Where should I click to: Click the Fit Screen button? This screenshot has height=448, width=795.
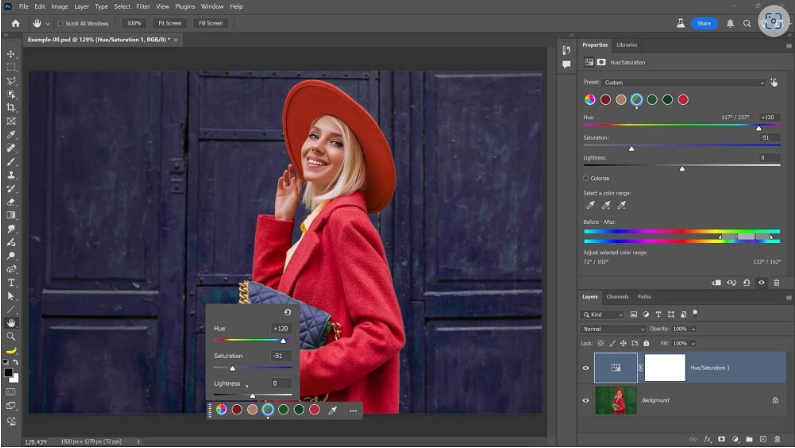(x=169, y=23)
